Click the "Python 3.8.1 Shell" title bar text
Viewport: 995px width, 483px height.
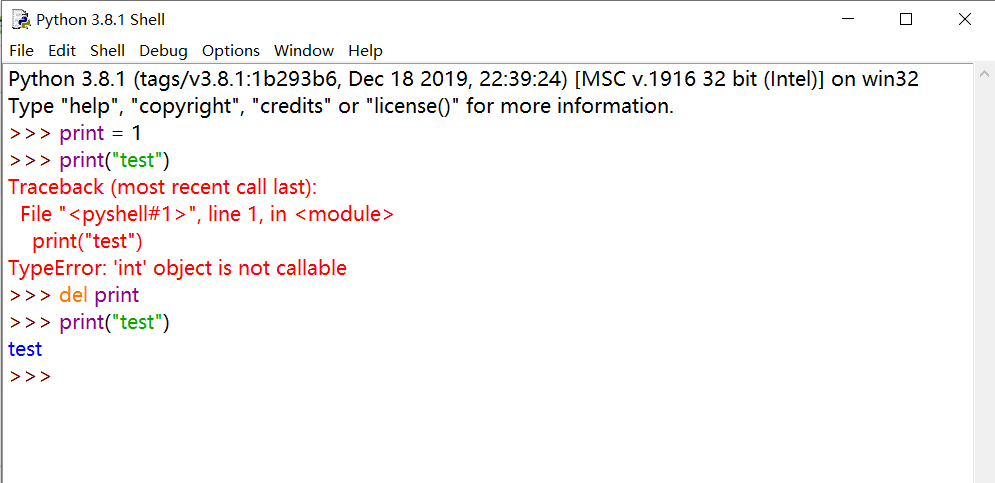(100, 20)
